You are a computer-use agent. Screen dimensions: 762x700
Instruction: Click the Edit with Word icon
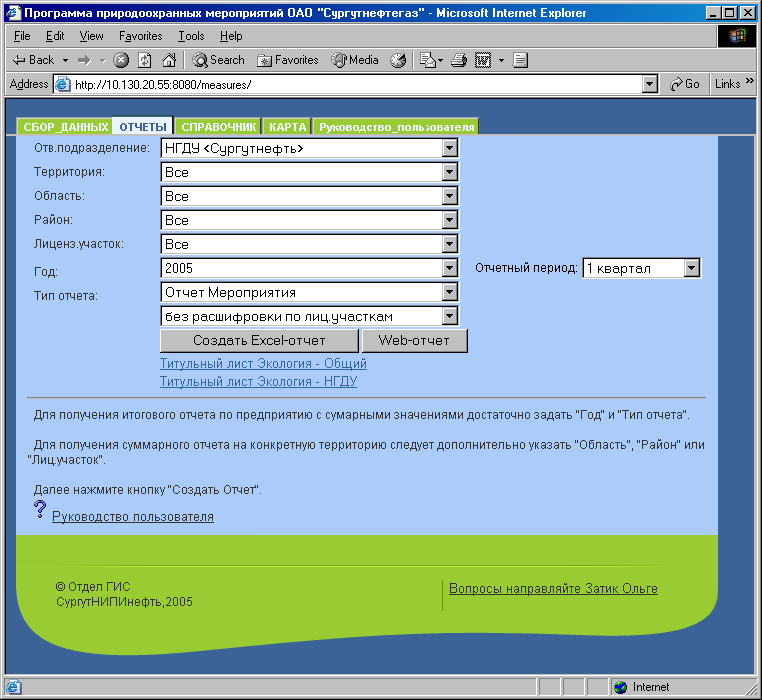point(483,60)
